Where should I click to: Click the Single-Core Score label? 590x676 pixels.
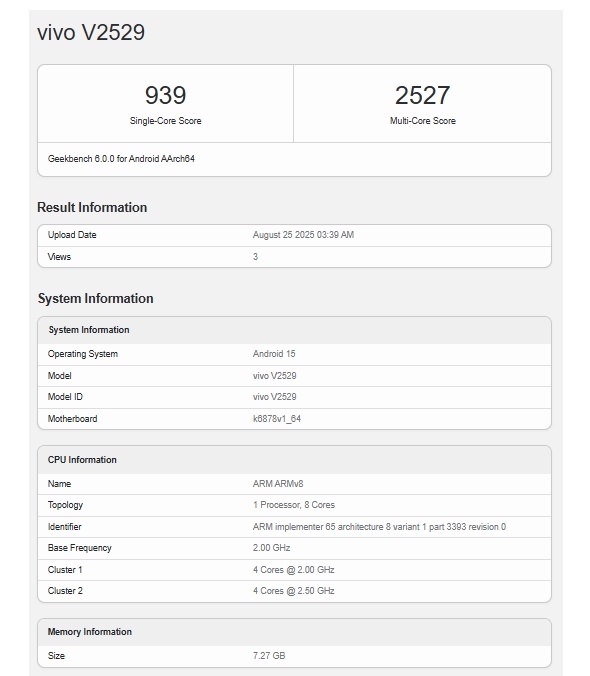click(x=165, y=121)
